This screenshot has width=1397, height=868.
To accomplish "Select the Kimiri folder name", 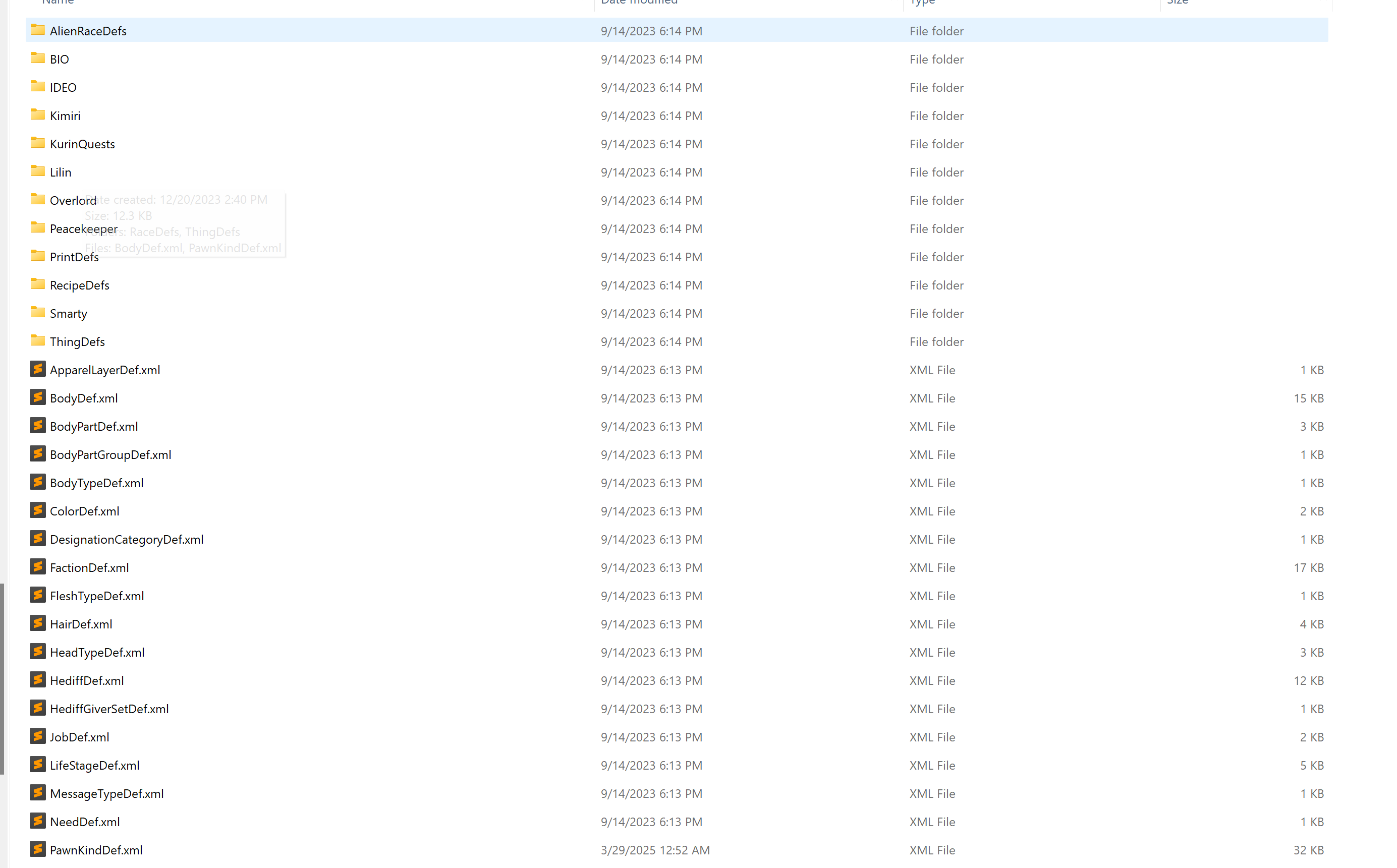I will [x=65, y=115].
